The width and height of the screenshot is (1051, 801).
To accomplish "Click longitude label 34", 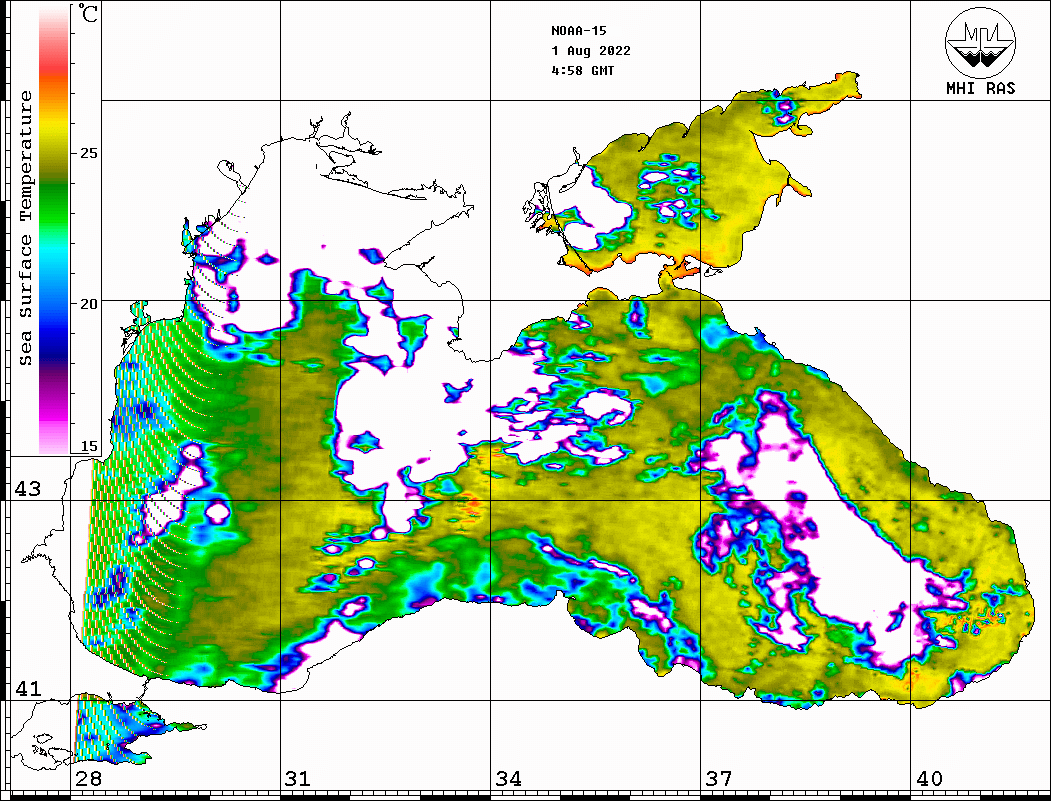I will (x=508, y=779).
